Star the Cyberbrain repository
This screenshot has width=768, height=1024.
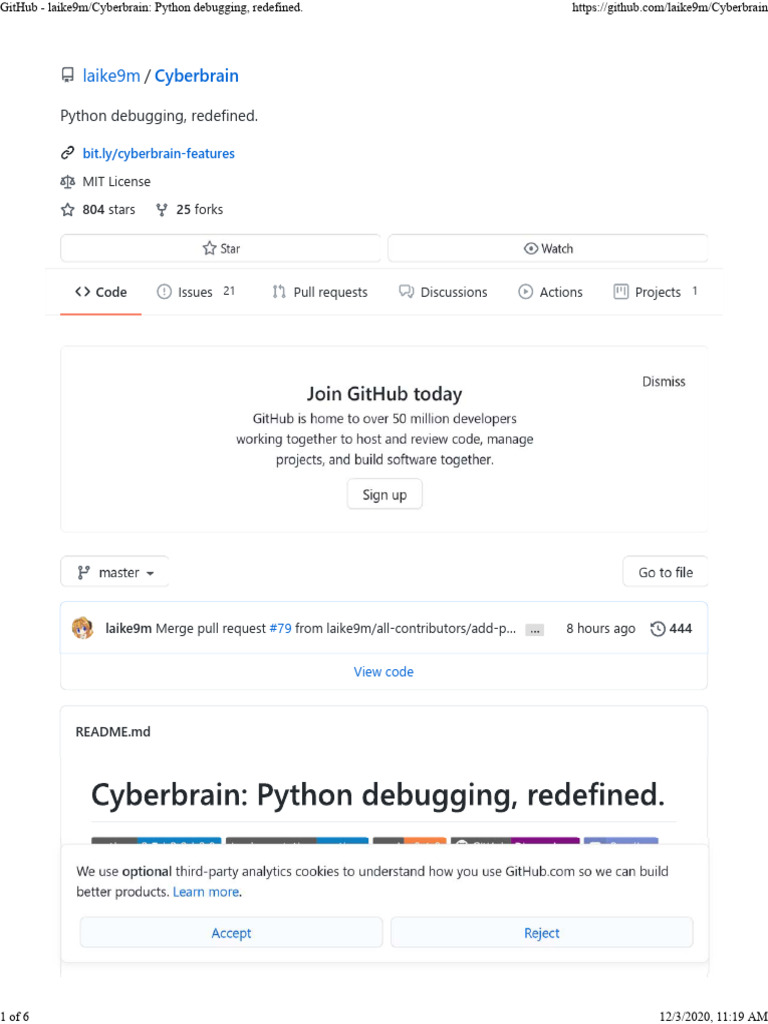(x=220, y=248)
